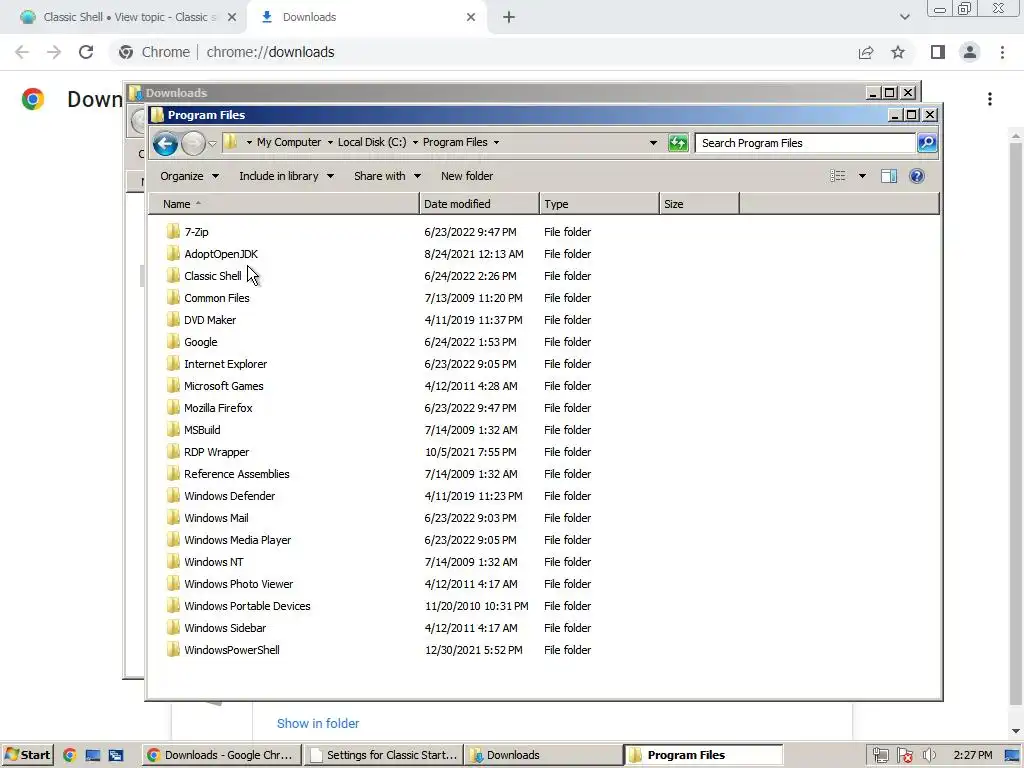1024x768 pixels.
Task: Open Explorer help question mark icon
Action: pos(917,176)
